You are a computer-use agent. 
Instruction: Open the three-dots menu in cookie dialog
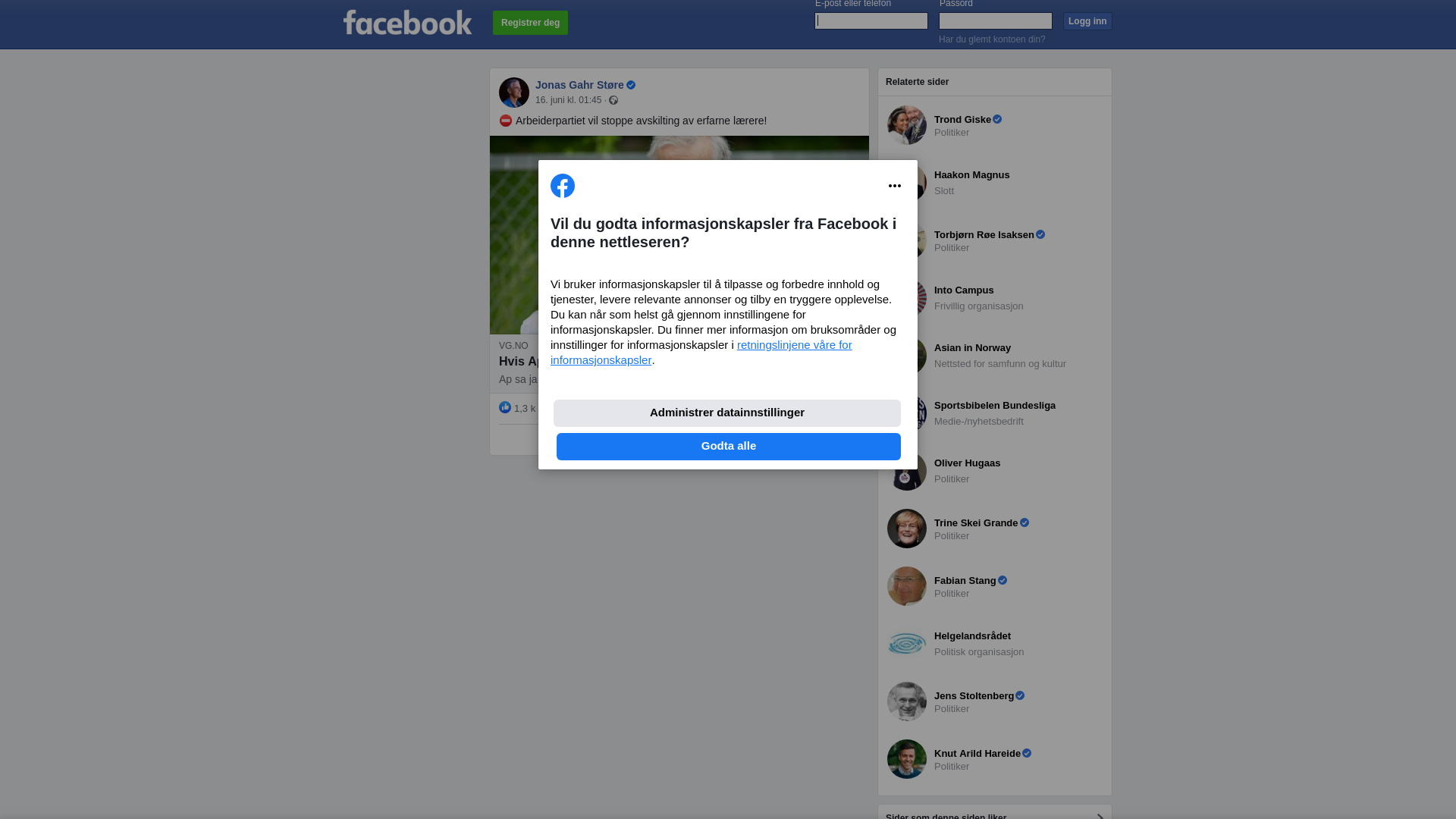click(895, 186)
